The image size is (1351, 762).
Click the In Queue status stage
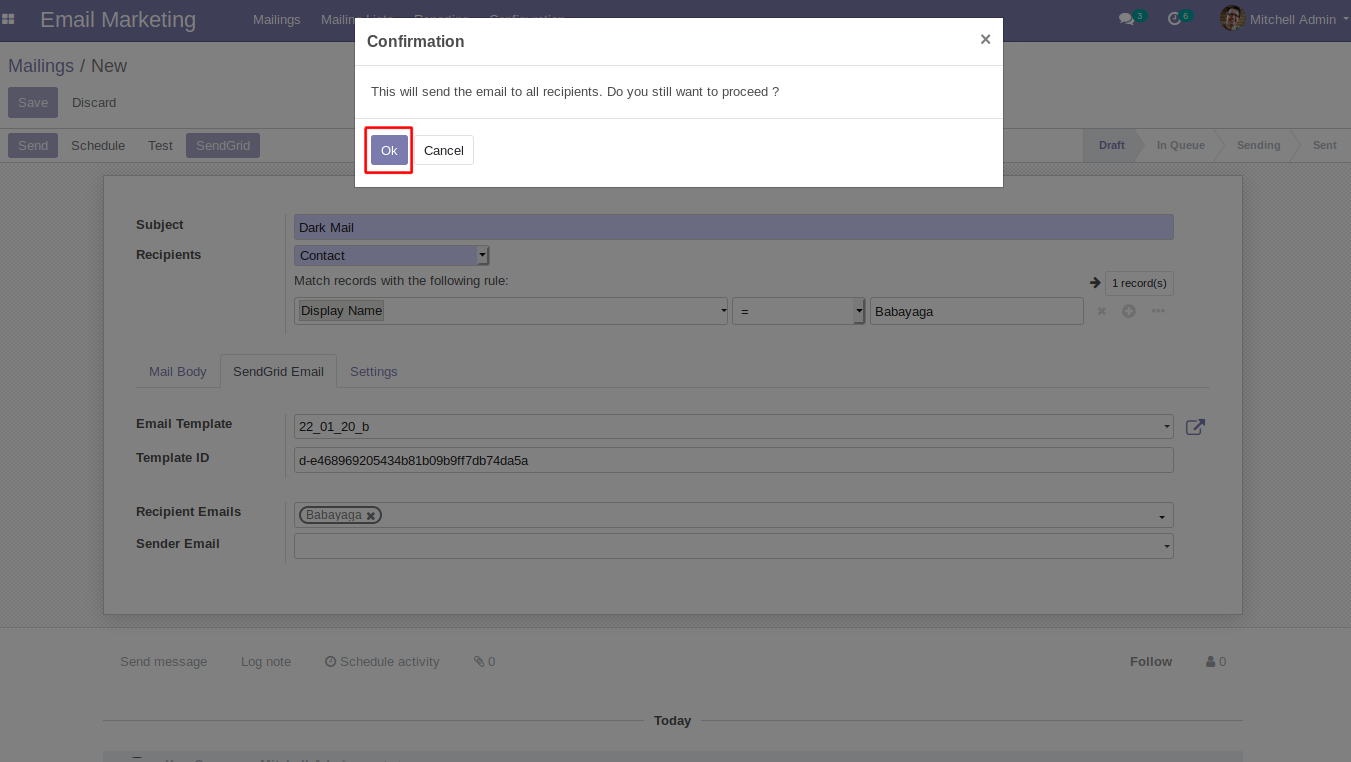(x=1180, y=145)
